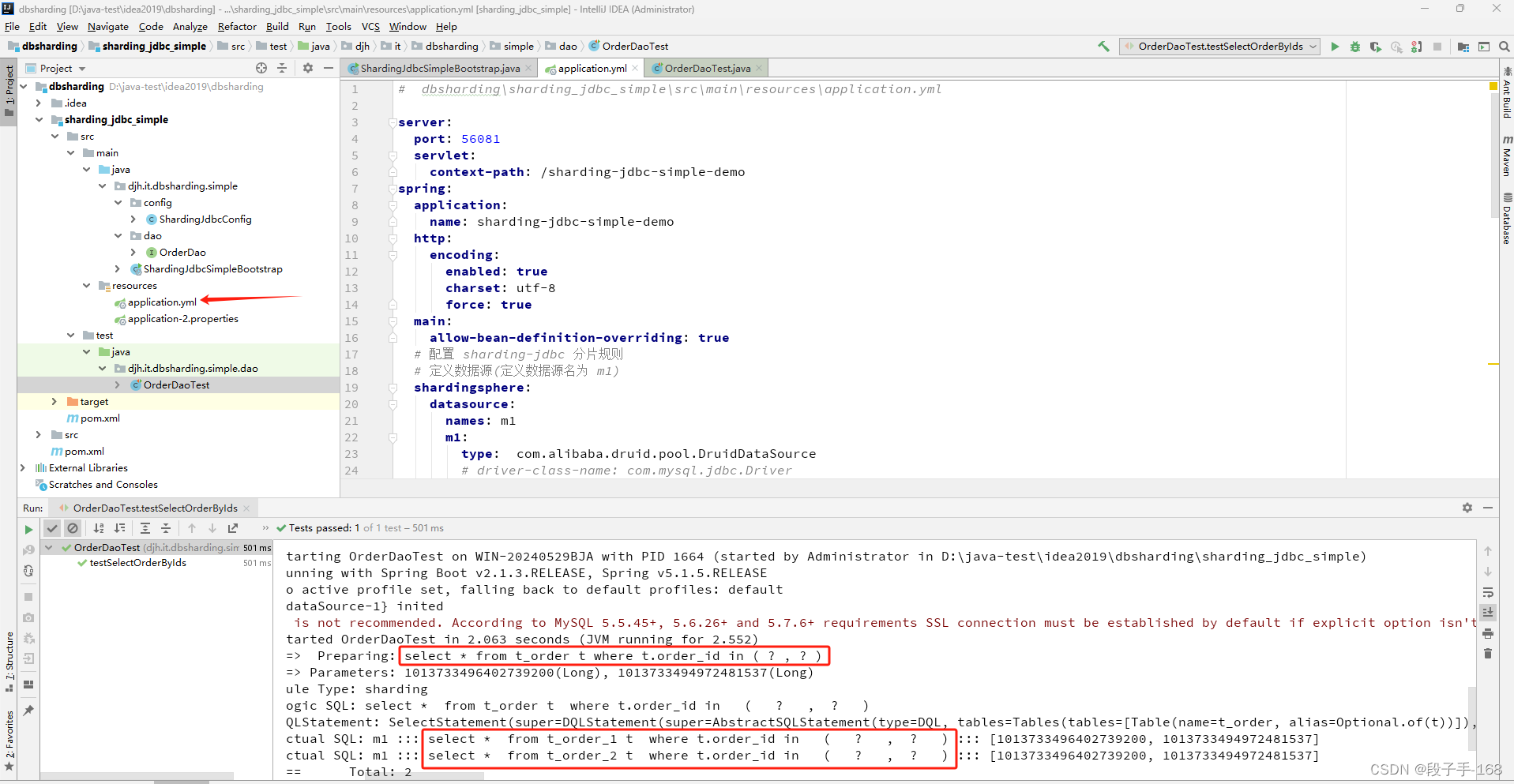Select application-2.properties in project tree
The height and width of the screenshot is (784, 1514).
(x=183, y=318)
